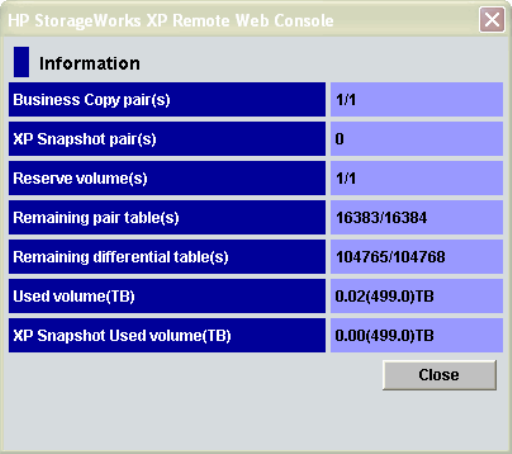The height and width of the screenshot is (454, 512).
Task: Select the Information heading text
Action: pyautogui.click(x=89, y=63)
